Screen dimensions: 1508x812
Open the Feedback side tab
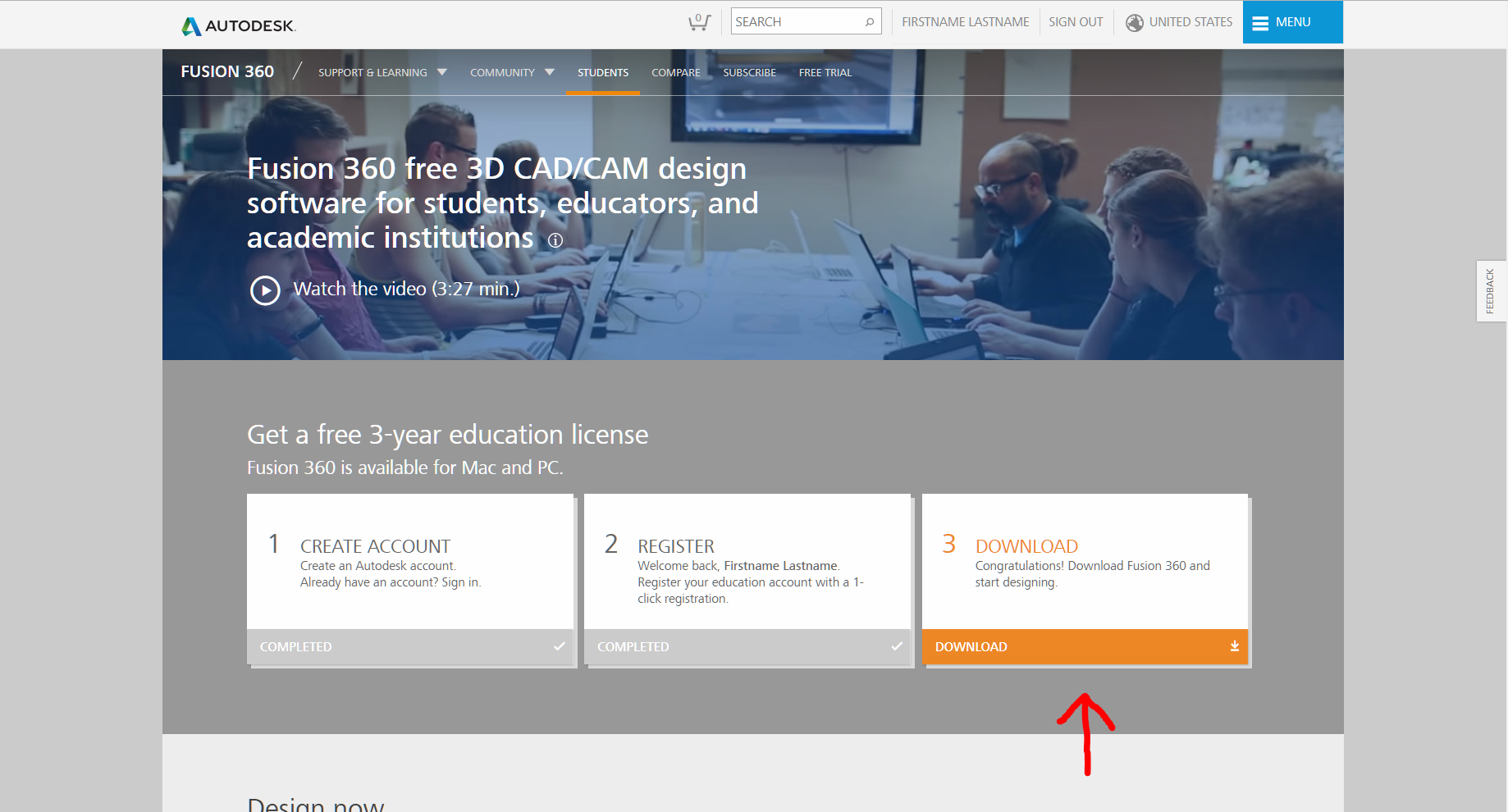pyautogui.click(x=1490, y=291)
